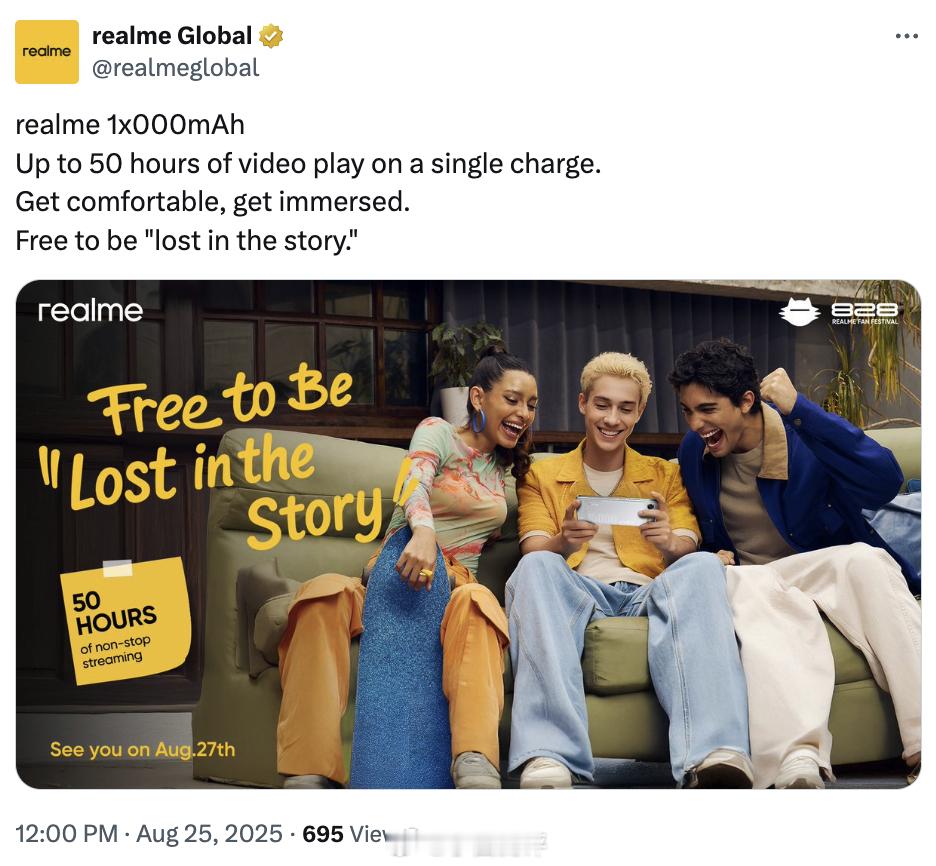Click the "realme 1x000mAh" tweet line
This screenshot has height=866, width=936.
[130, 125]
